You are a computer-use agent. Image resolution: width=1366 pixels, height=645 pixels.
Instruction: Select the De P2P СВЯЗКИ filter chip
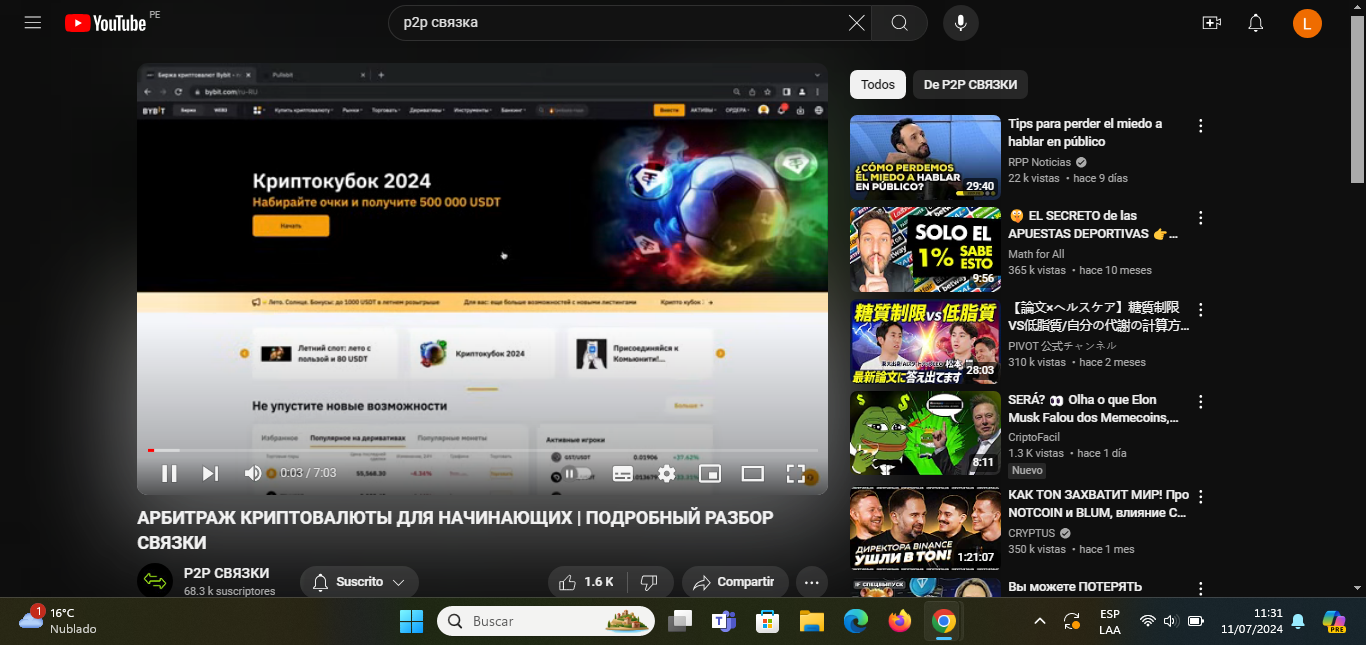click(970, 85)
